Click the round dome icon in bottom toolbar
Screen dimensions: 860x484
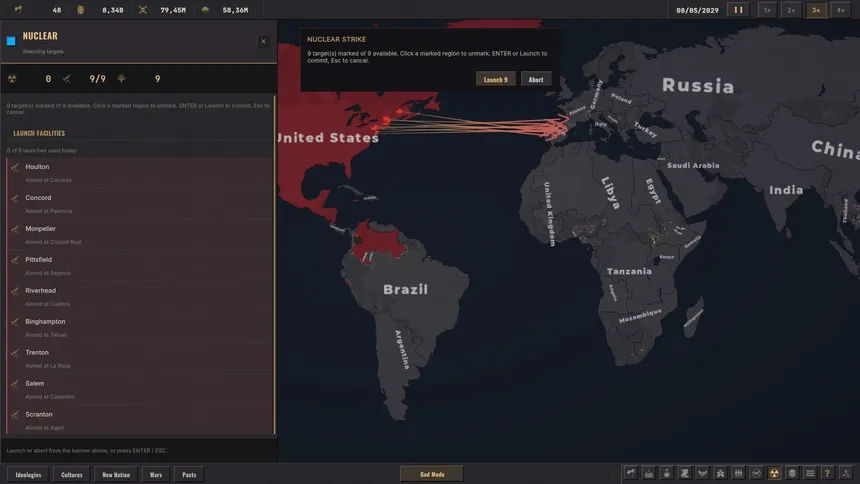pos(756,473)
